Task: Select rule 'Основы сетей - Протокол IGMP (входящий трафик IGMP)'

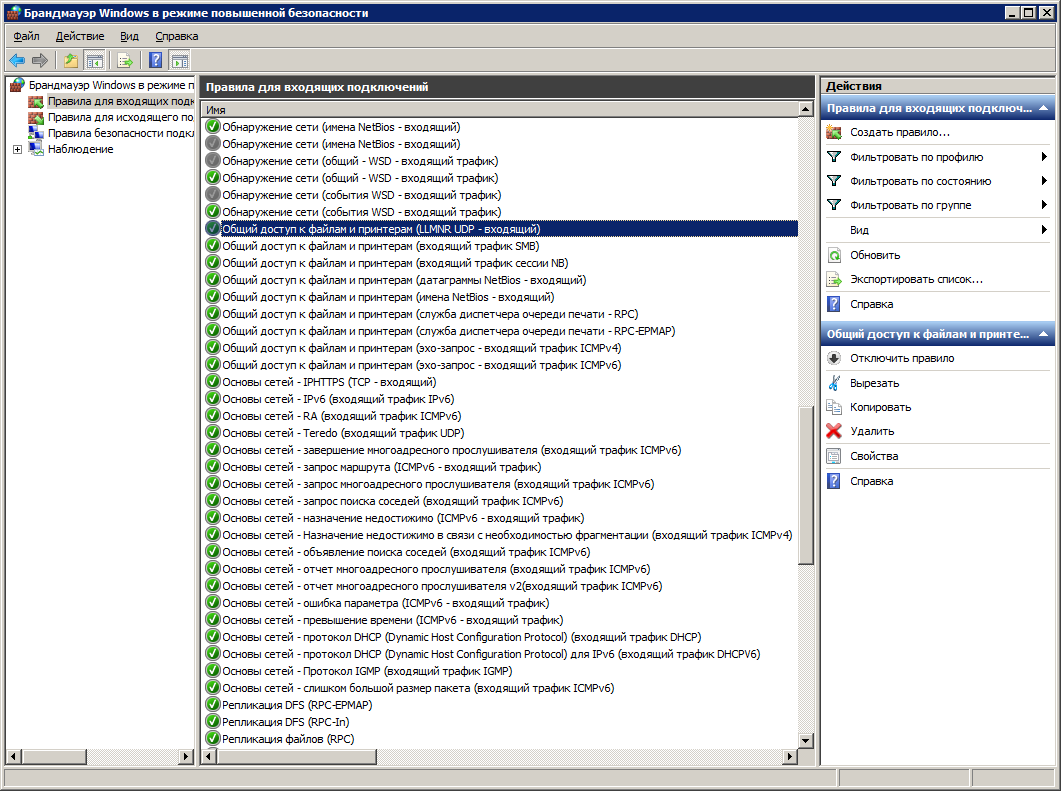Action: point(367,671)
